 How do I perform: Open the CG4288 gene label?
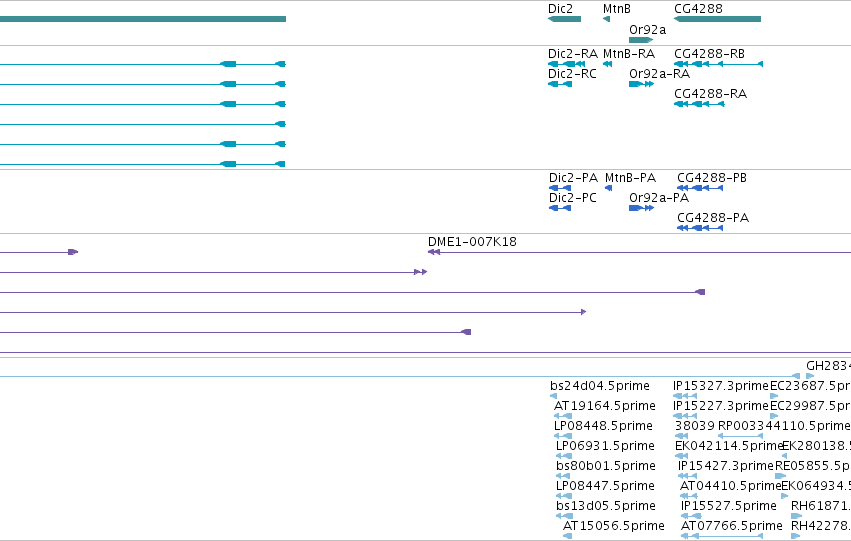[698, 9]
